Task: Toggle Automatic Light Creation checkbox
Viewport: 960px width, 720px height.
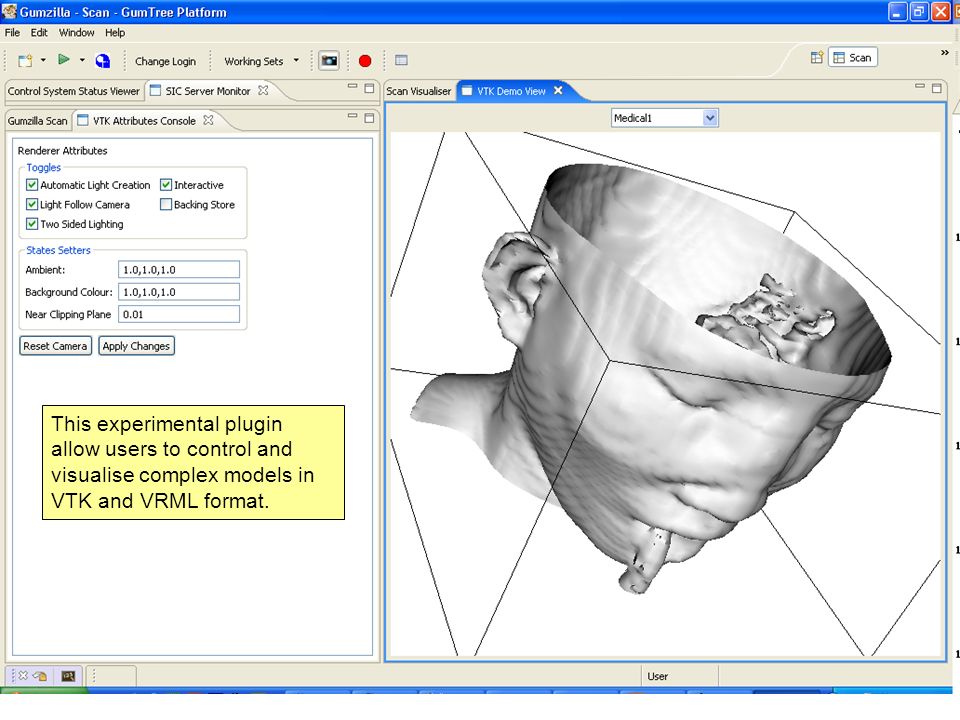Action: pyautogui.click(x=32, y=184)
